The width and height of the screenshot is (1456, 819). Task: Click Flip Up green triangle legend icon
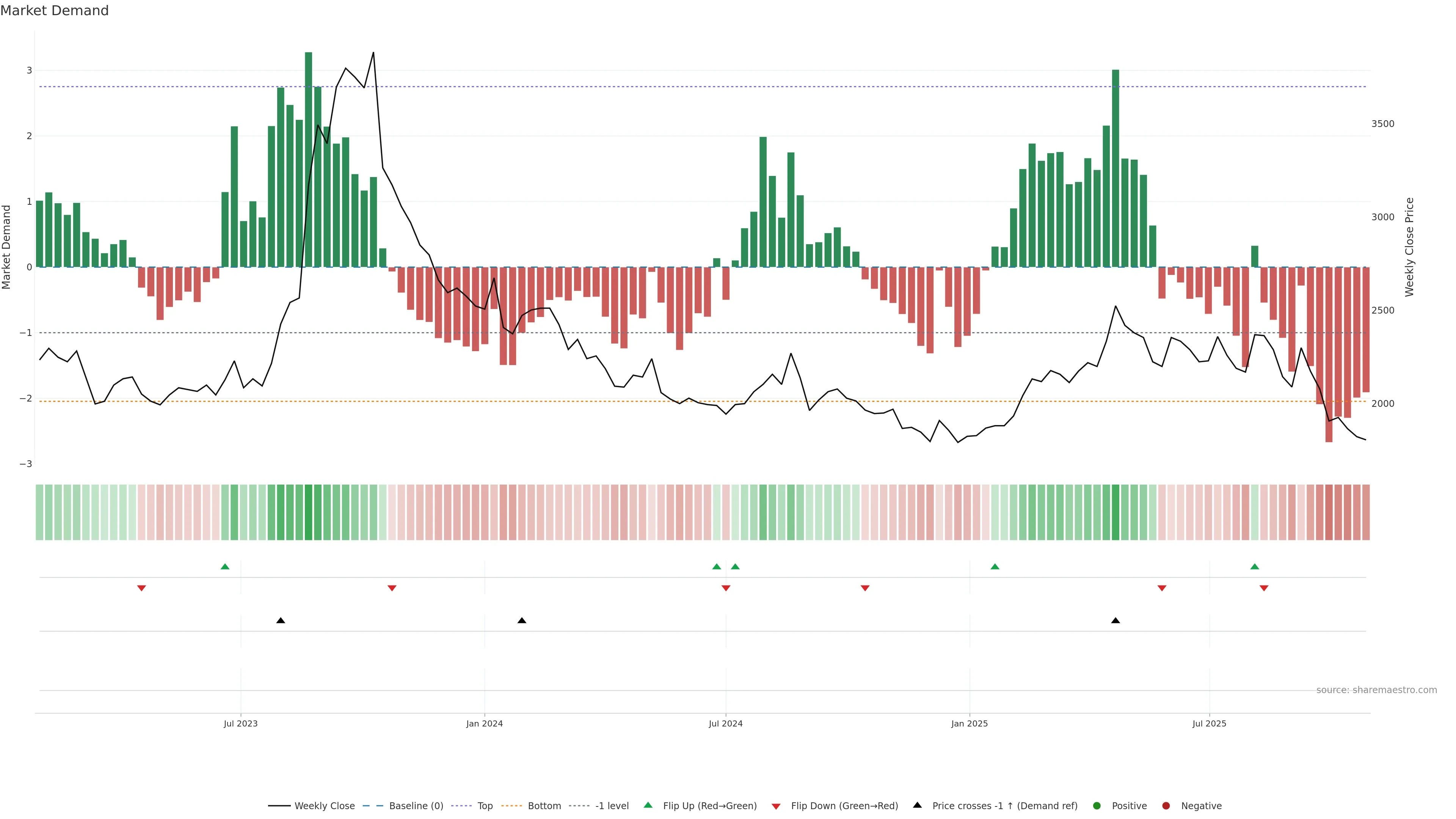coord(648,805)
